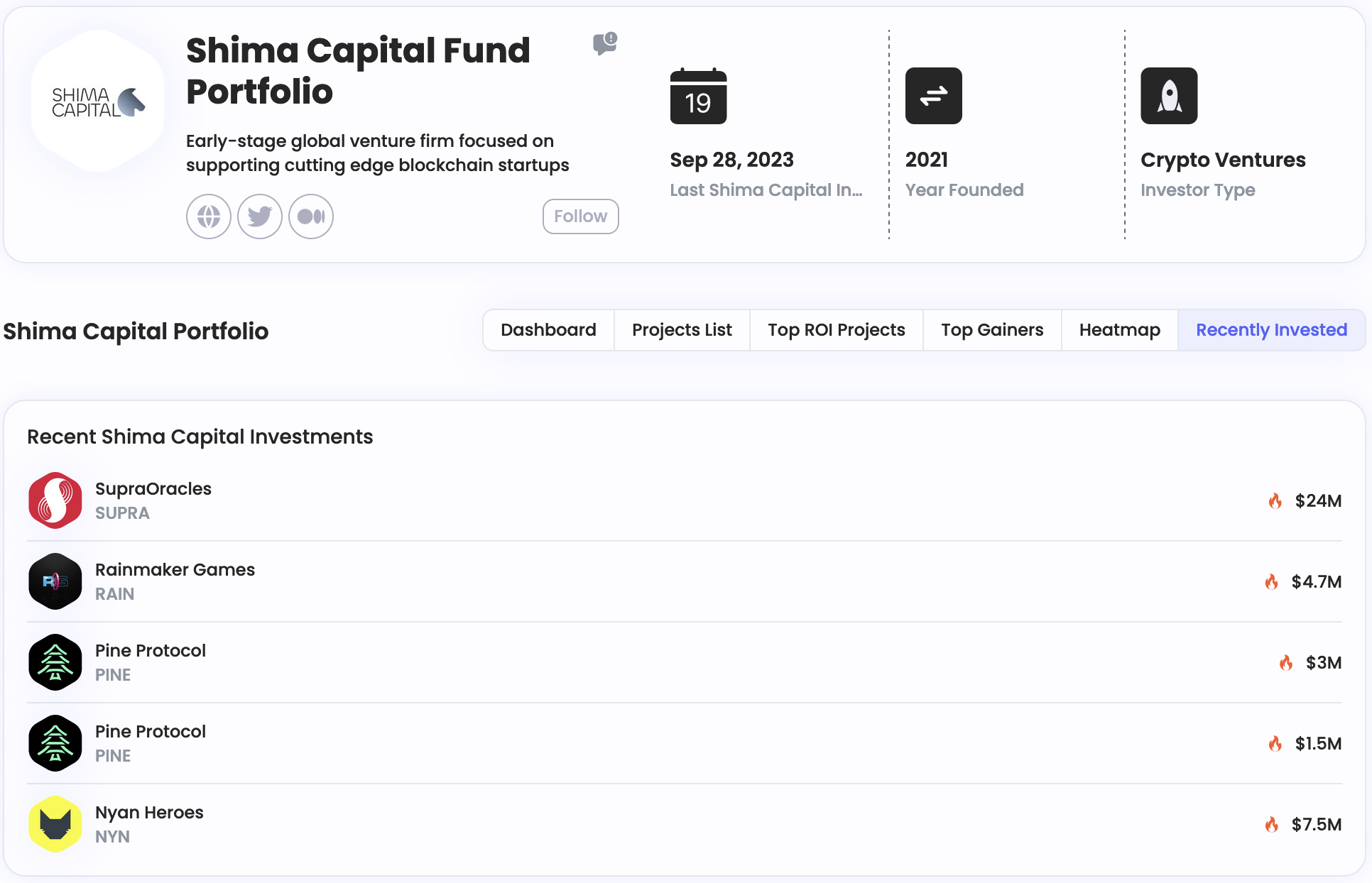Open Pine Protocol link in $3M row
This screenshot has width=1372, height=883.
coord(151,651)
